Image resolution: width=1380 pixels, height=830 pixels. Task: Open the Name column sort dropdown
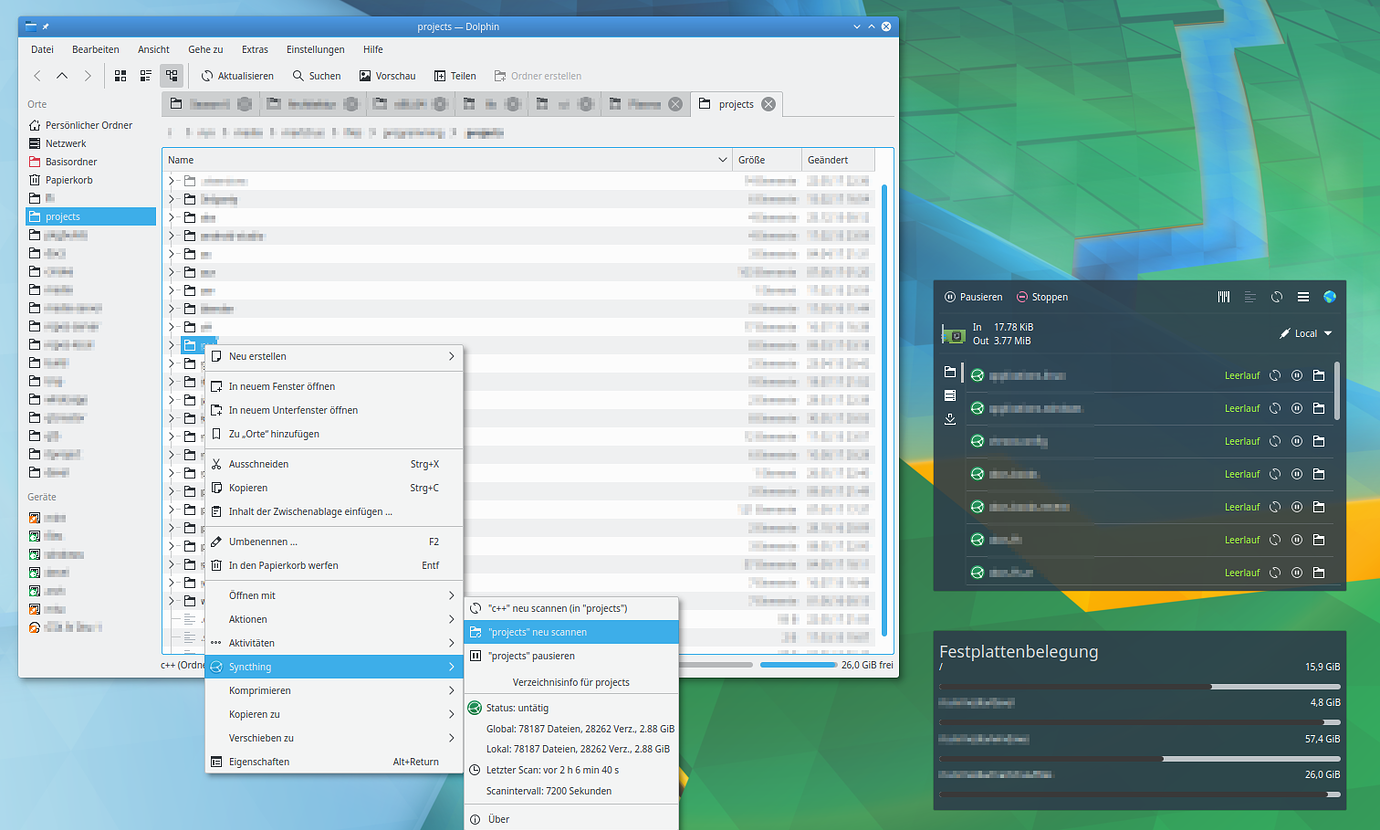click(x=722, y=159)
